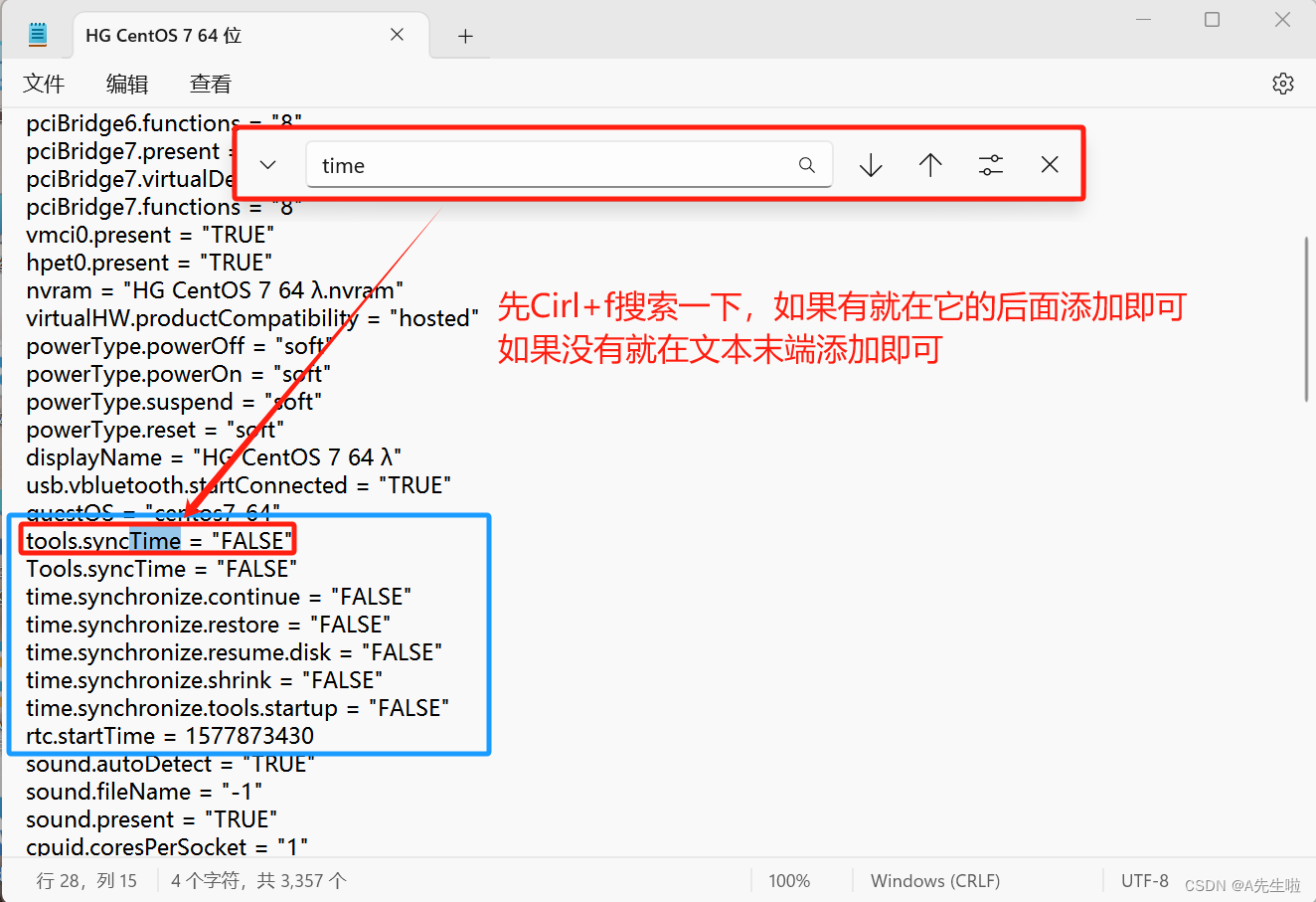This screenshot has height=902, width=1316.
Task: Expand the find bar to replace mode
Action: pos(266,164)
